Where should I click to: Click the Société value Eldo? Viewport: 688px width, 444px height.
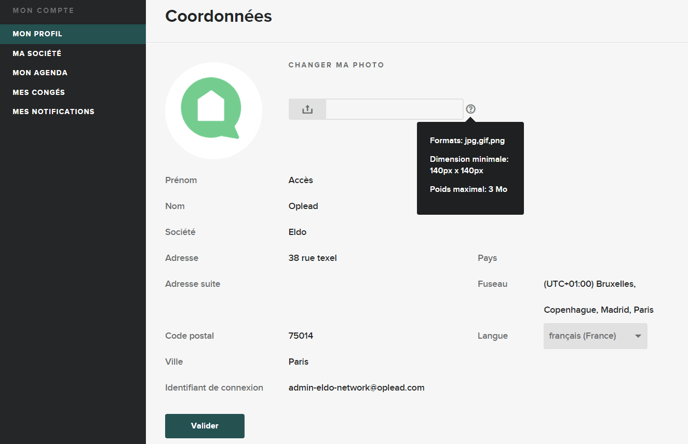click(297, 232)
